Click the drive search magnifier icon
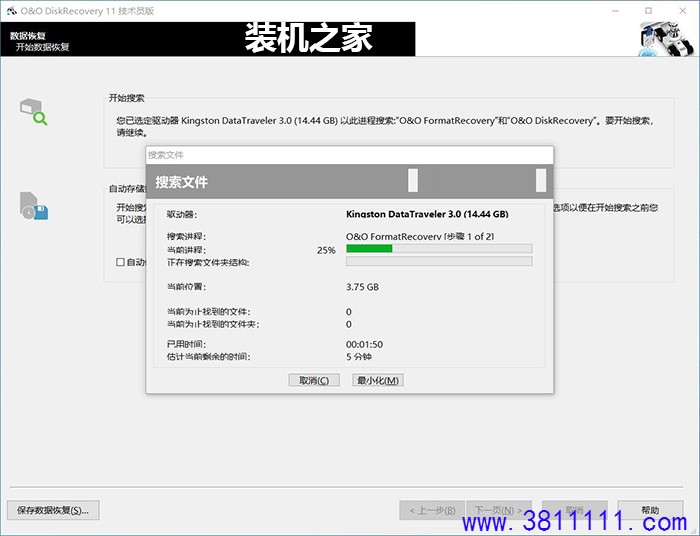The width and height of the screenshot is (700, 536). click(33, 112)
